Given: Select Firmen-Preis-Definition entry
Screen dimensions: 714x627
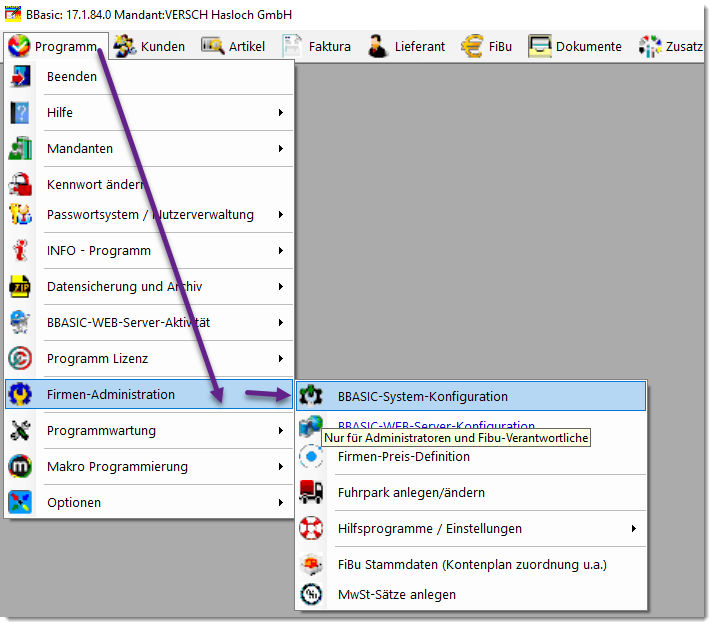Looking at the screenshot, I should [x=471, y=456].
